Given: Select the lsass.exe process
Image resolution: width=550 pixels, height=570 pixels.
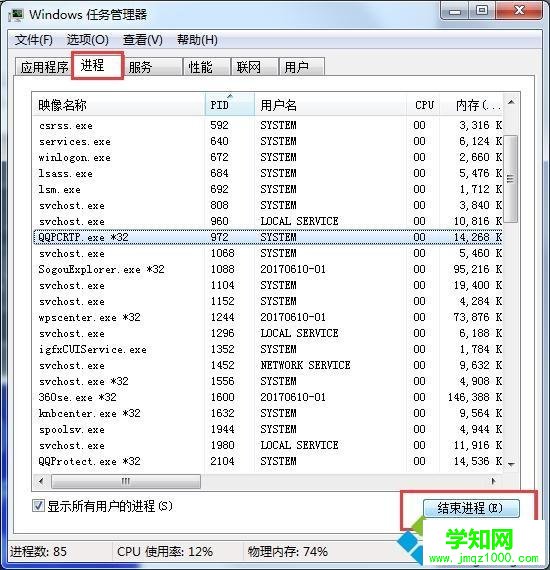Looking at the screenshot, I should 268,173.
